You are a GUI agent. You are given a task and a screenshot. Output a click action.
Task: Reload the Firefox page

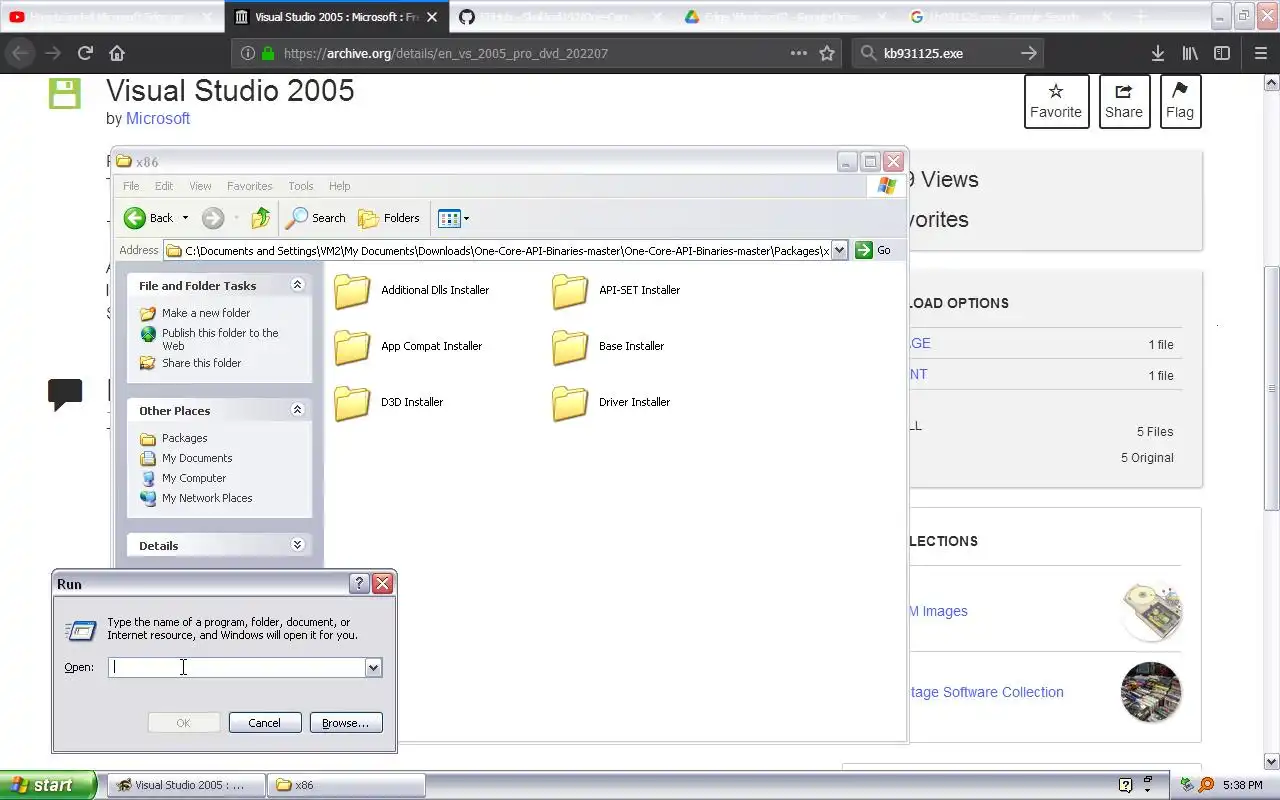point(85,53)
